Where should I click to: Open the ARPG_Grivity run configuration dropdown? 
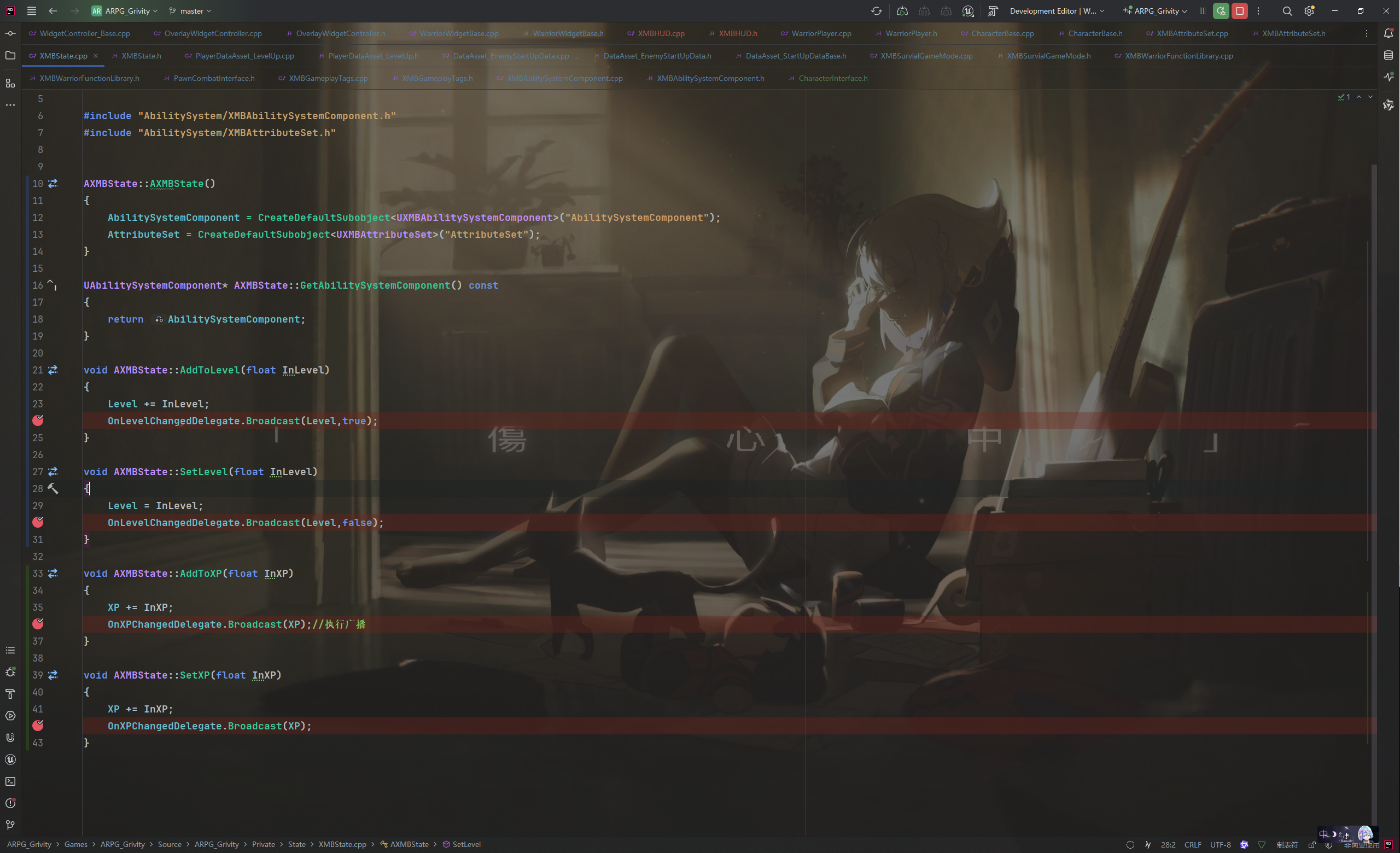click(1155, 11)
